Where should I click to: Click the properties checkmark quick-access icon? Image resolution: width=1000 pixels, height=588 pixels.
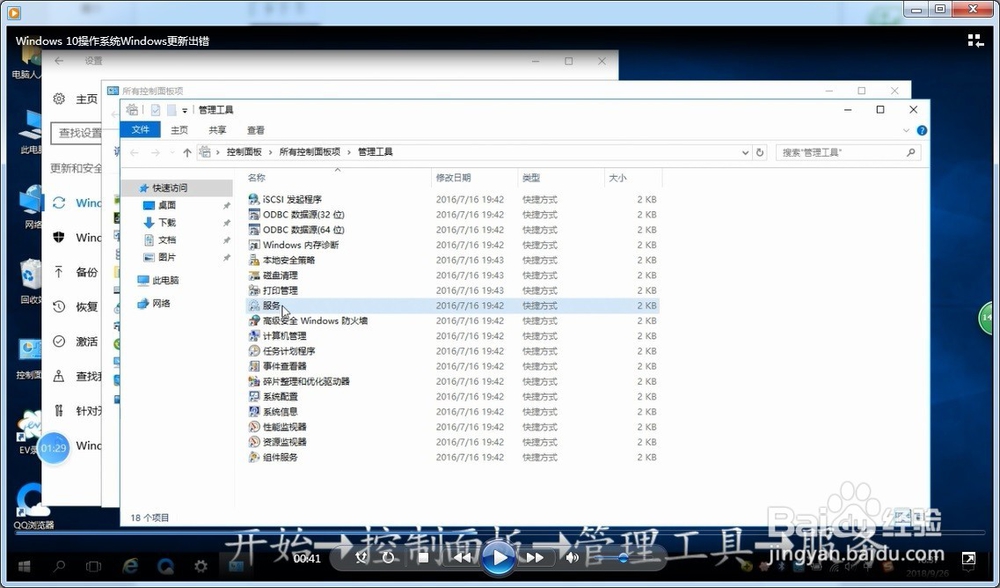(155, 110)
